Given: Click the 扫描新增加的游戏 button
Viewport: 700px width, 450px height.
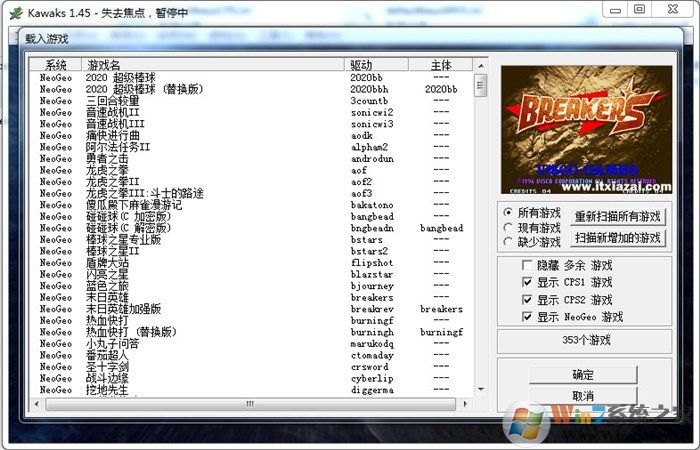Looking at the screenshot, I should [x=618, y=238].
